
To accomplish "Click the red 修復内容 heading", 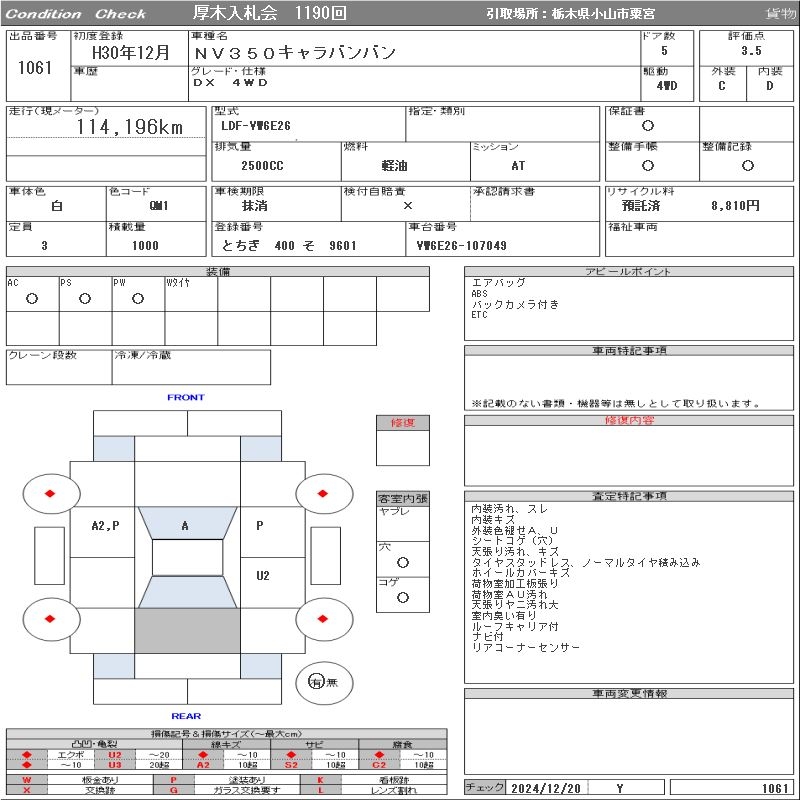I will click(629, 420).
